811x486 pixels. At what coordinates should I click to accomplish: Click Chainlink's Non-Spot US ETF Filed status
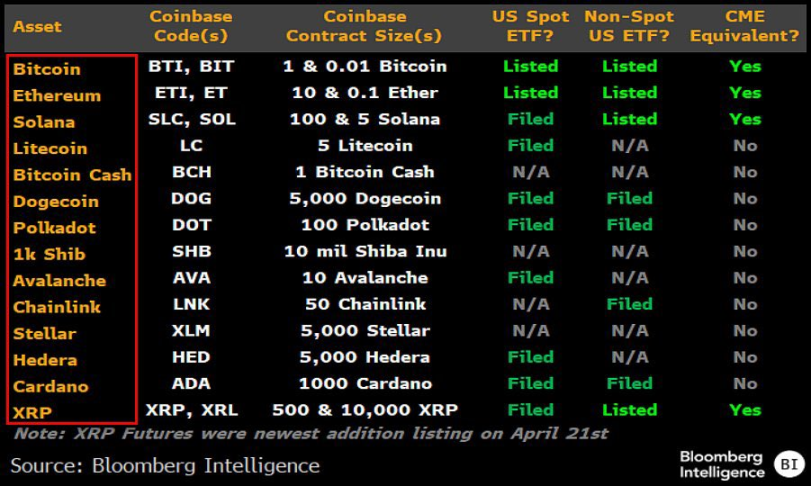(629, 304)
